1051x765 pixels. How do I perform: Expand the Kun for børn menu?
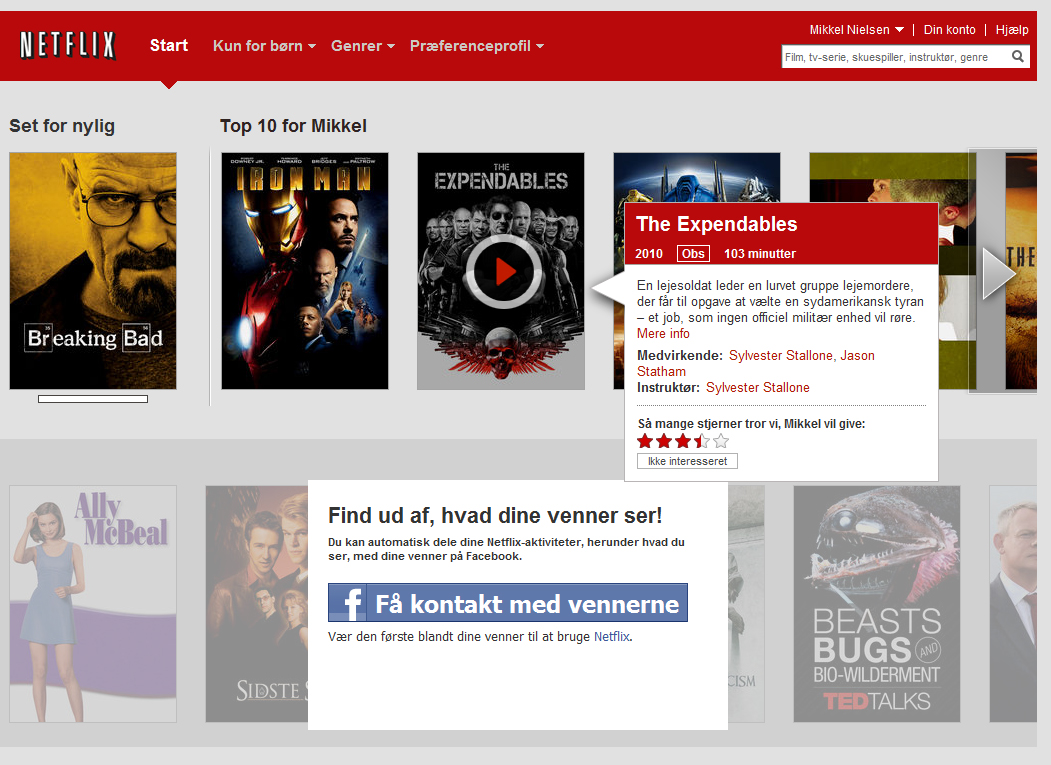[x=264, y=46]
